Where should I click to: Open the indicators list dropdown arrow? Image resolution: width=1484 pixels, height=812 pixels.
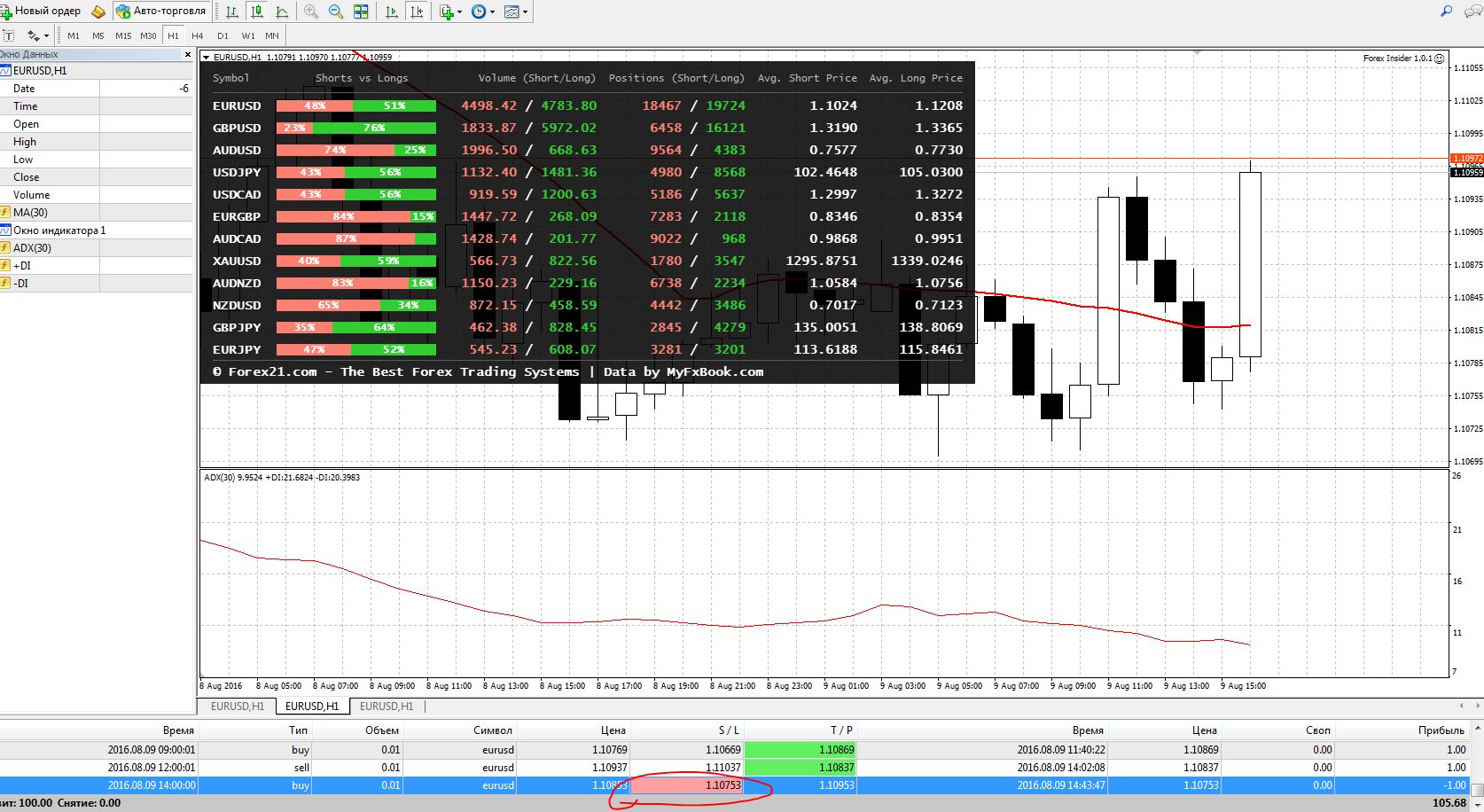(459, 12)
